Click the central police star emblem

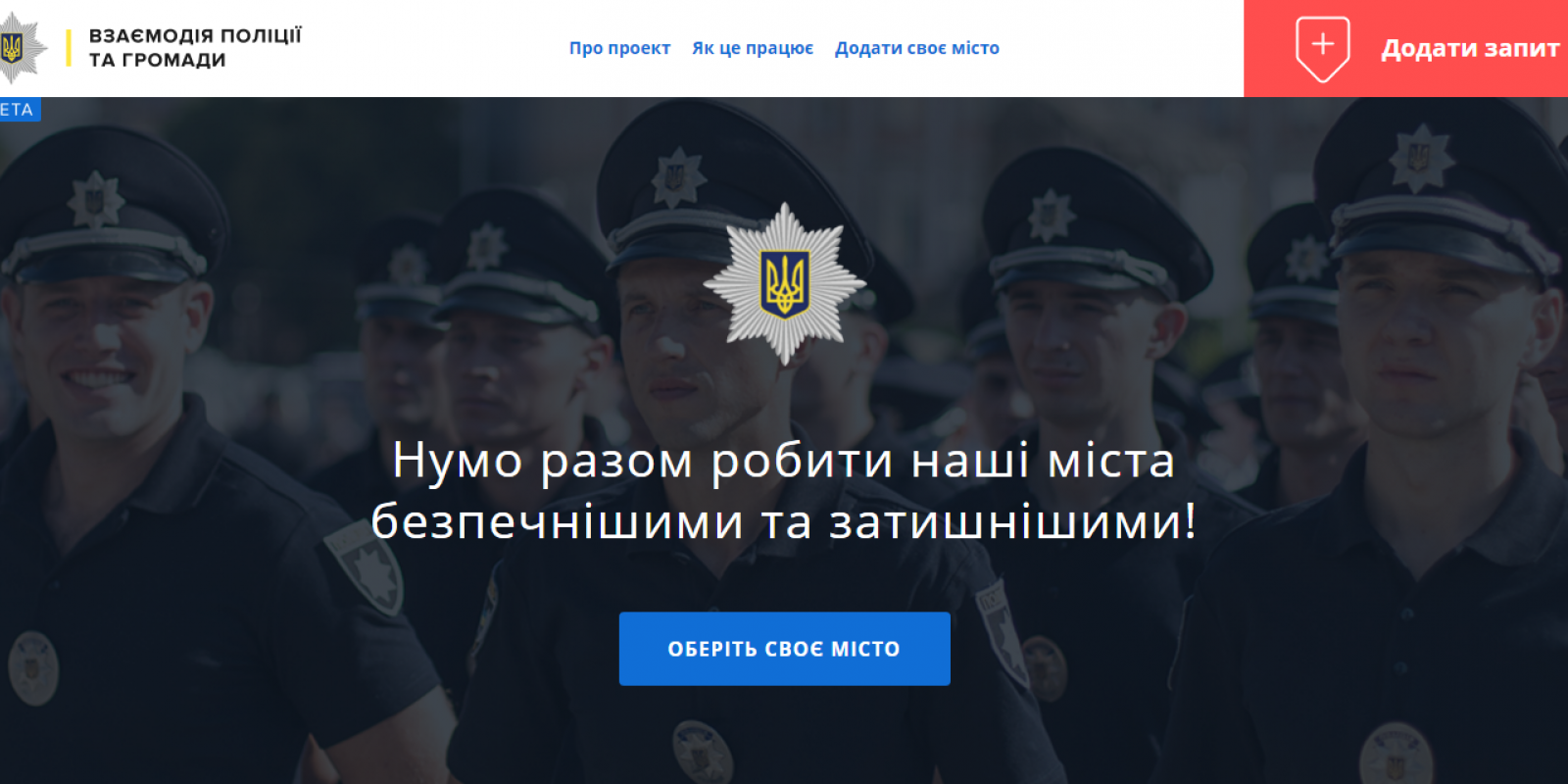[785, 284]
